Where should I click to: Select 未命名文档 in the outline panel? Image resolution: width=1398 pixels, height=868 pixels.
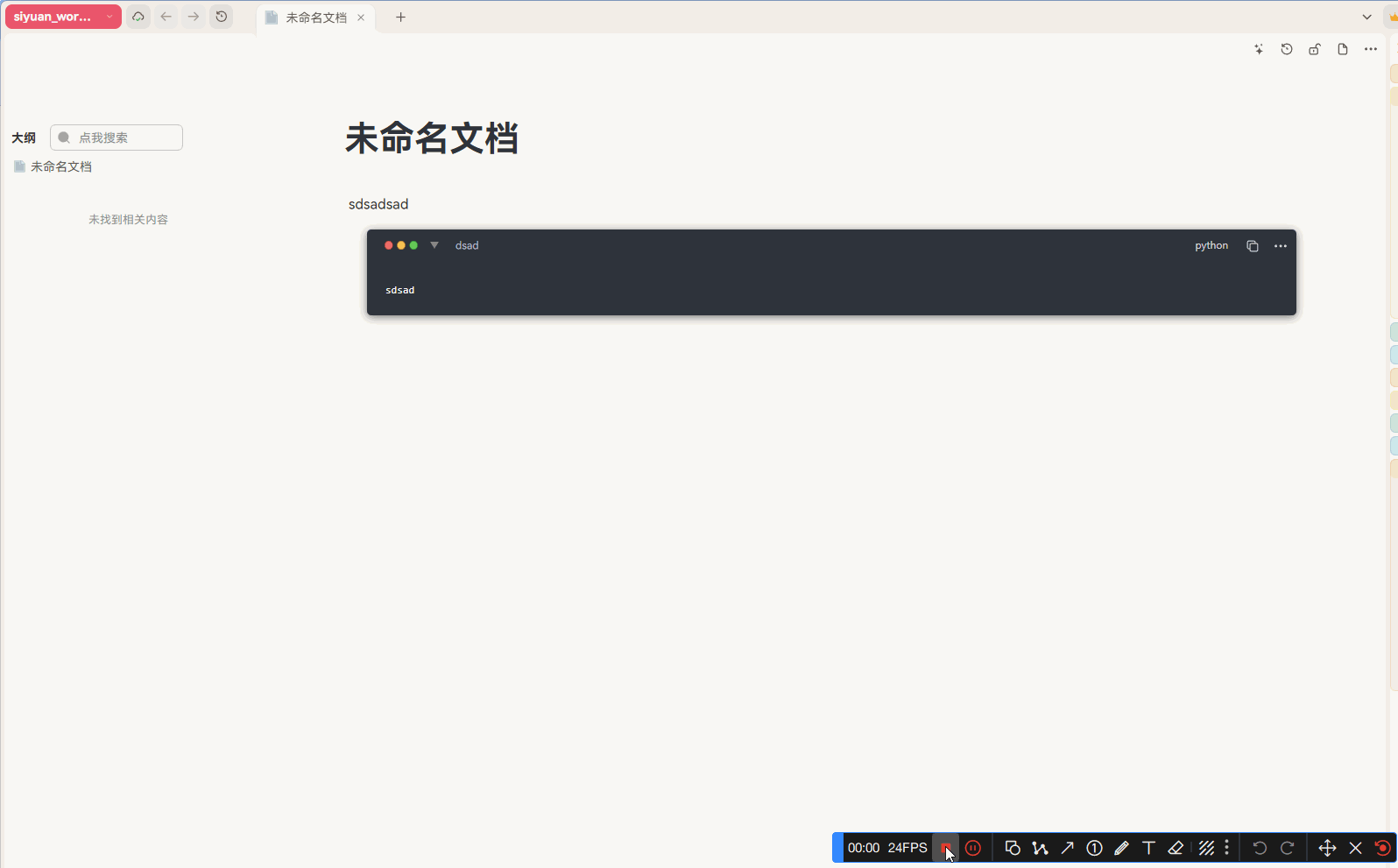[x=61, y=166]
